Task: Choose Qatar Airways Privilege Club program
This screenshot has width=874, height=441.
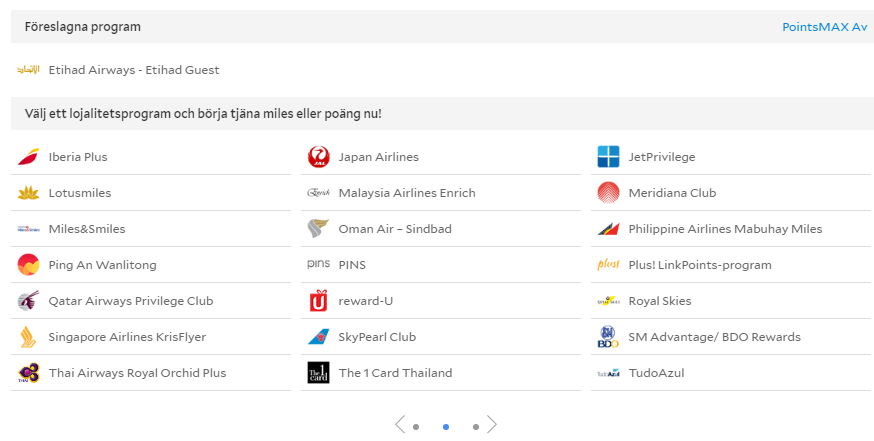Action: coord(130,301)
